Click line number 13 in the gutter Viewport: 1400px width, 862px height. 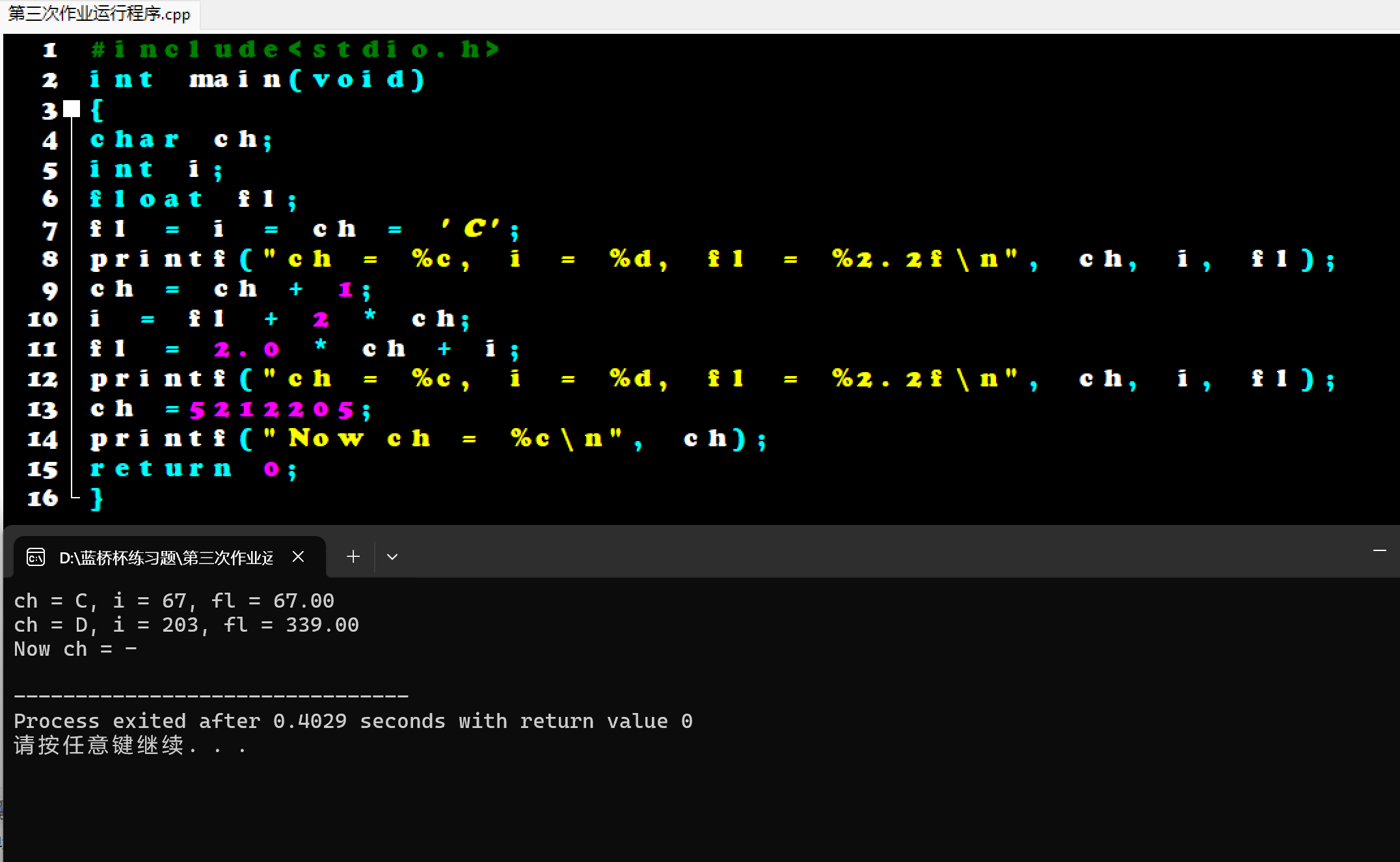pos(43,409)
